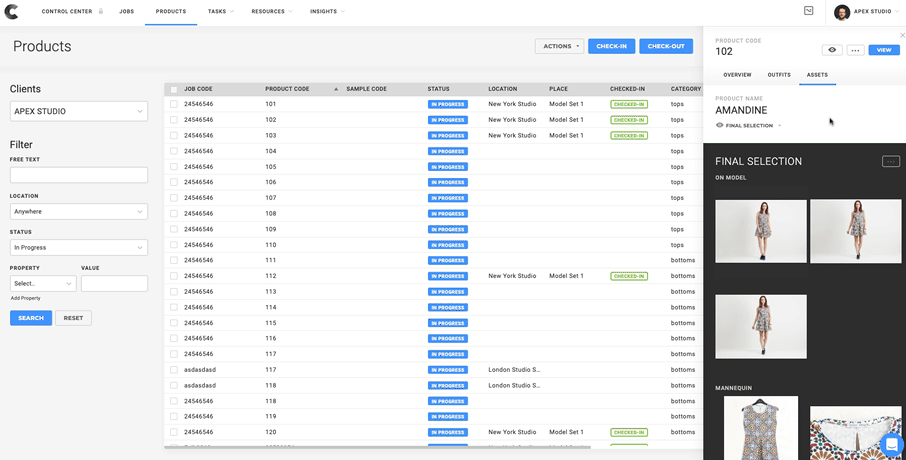Close the product detail side panel

pos(902,35)
